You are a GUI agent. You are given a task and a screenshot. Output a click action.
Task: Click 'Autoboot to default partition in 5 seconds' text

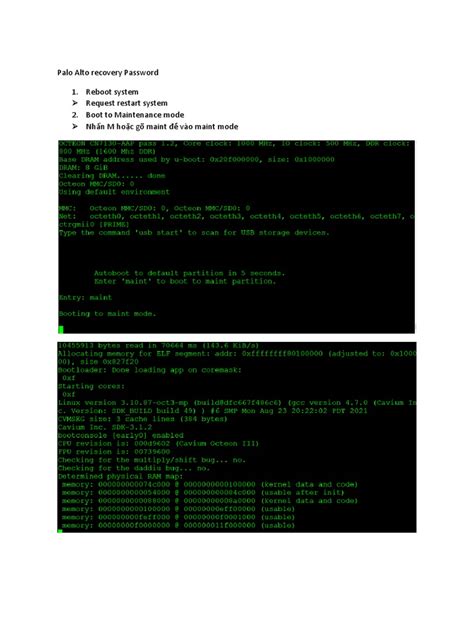[x=189, y=273]
